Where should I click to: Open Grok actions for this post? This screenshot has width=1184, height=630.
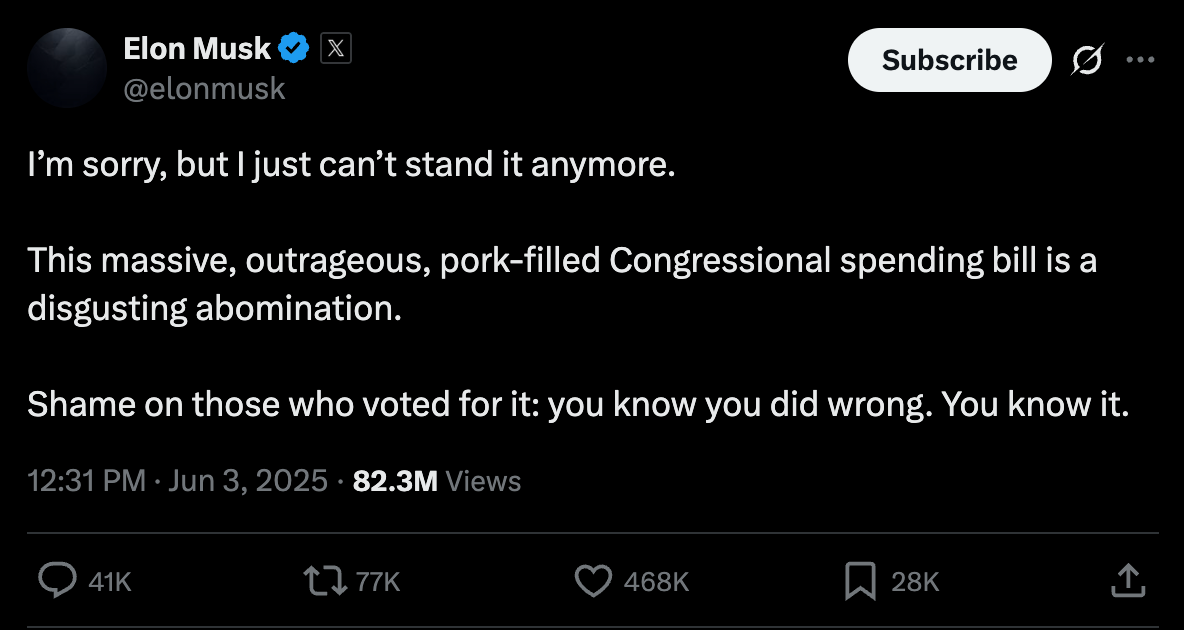1088,60
